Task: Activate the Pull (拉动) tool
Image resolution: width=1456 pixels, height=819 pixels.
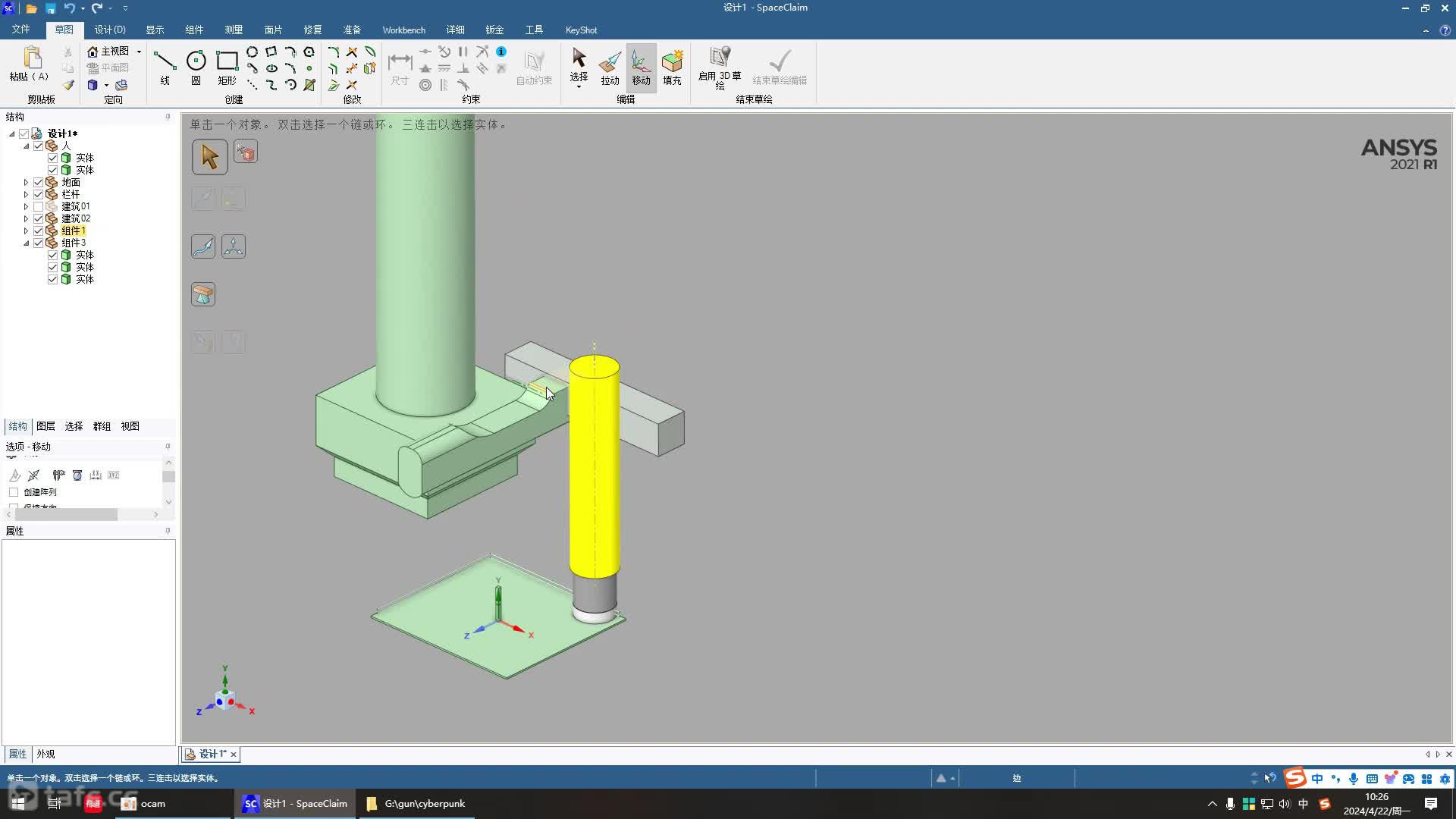Action: [610, 67]
